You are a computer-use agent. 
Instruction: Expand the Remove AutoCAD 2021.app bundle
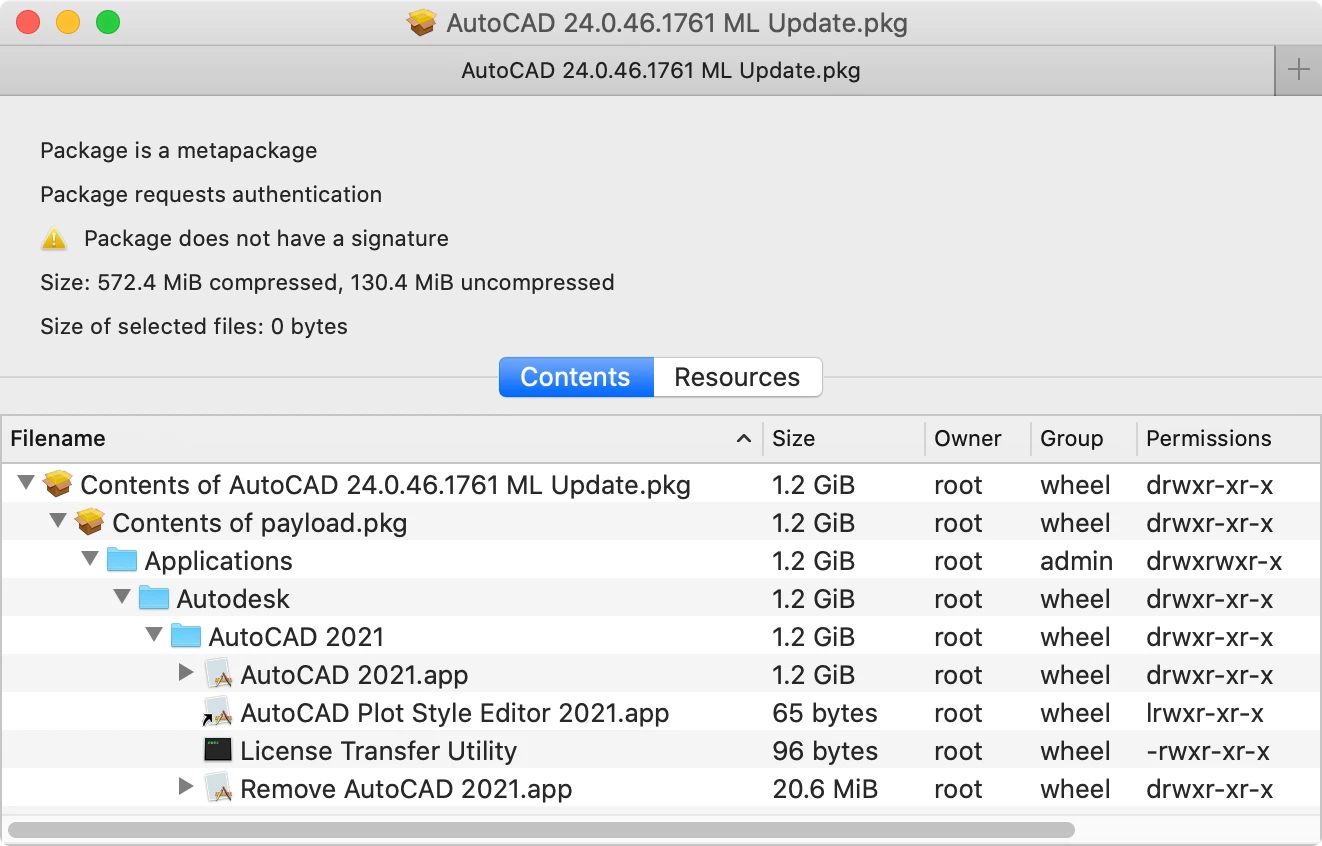[x=186, y=787]
